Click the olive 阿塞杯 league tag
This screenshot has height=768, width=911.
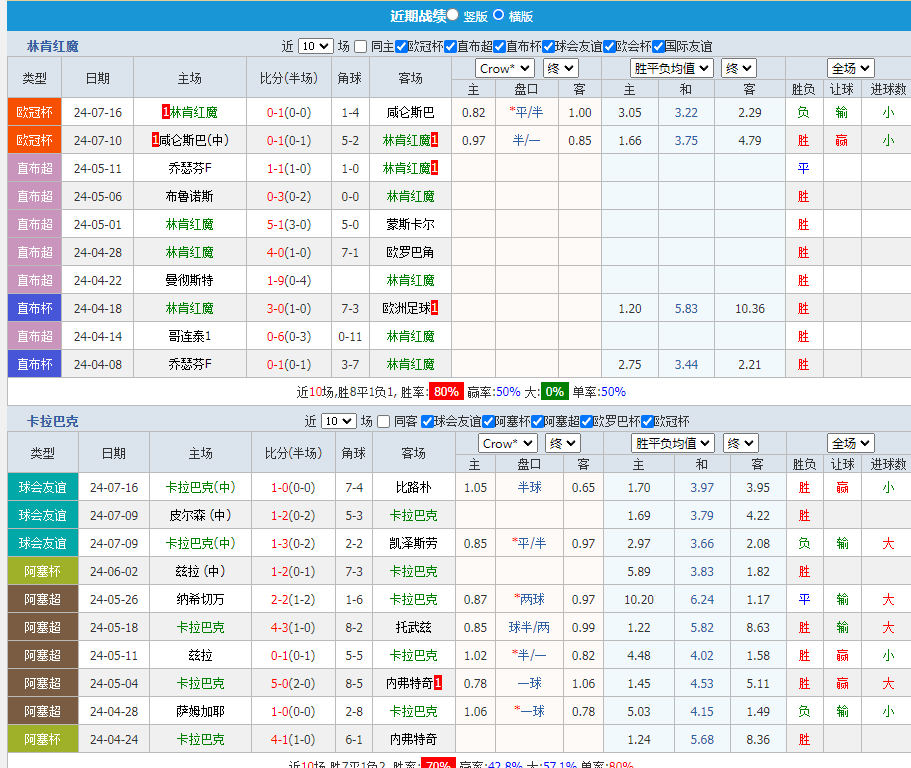[34, 571]
